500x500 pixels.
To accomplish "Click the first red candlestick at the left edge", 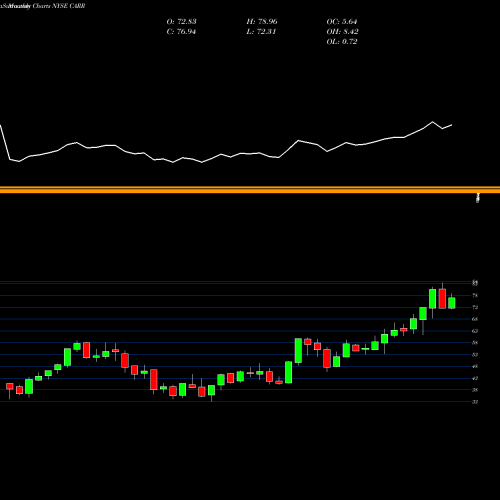I will coord(10,386).
